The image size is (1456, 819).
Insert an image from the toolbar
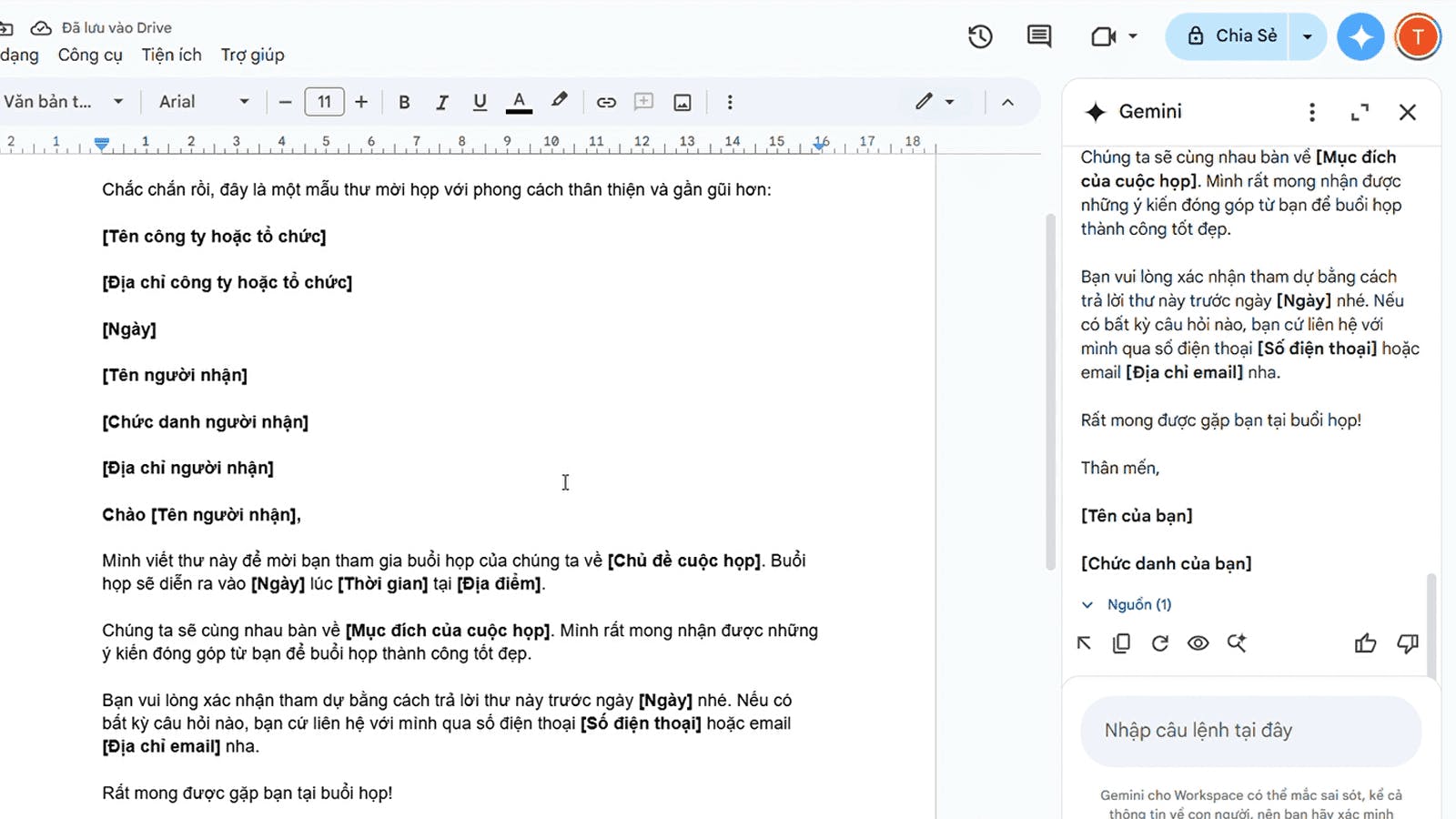click(x=682, y=102)
